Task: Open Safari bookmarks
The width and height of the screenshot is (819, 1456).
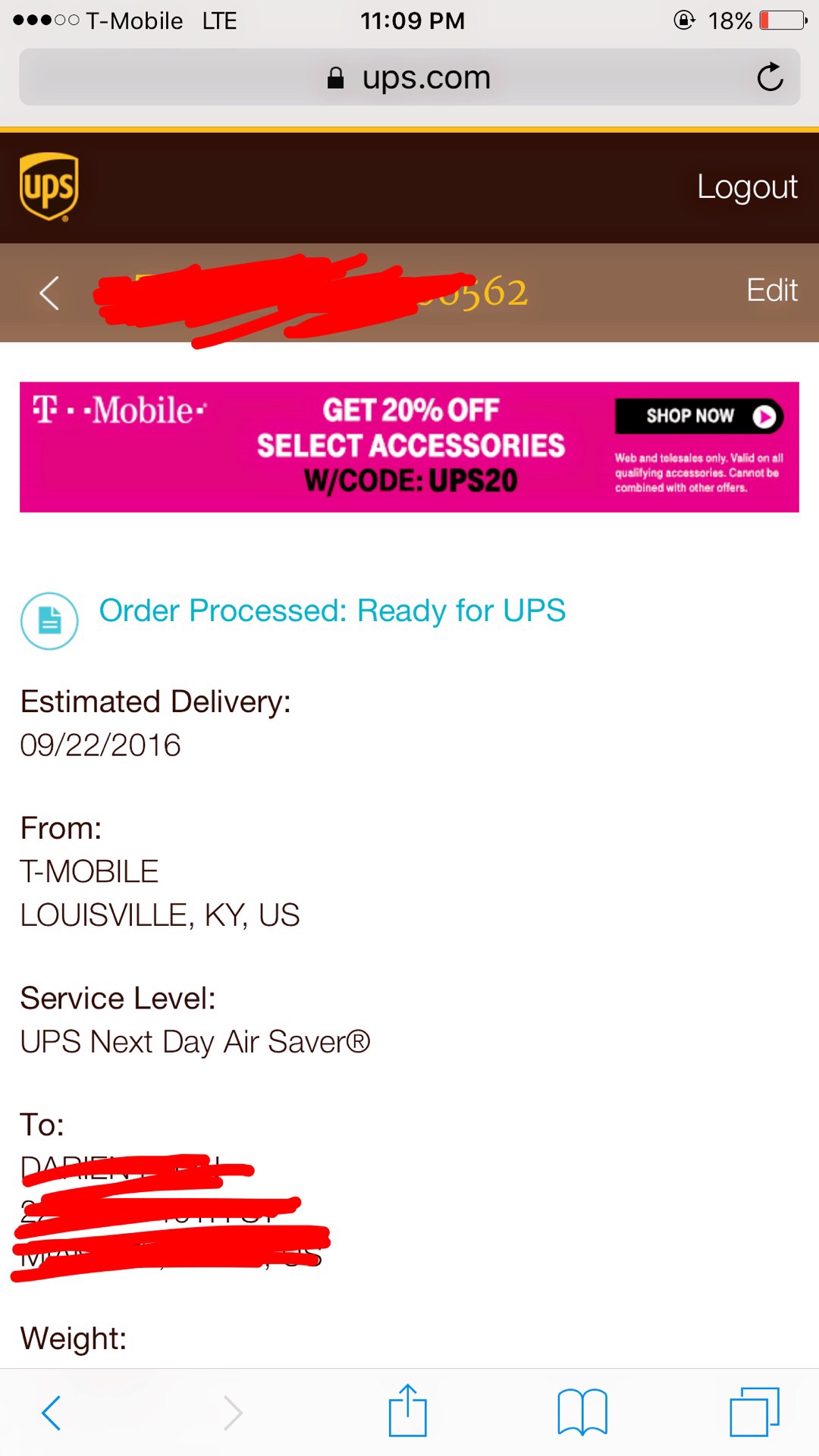Action: 582,1412
